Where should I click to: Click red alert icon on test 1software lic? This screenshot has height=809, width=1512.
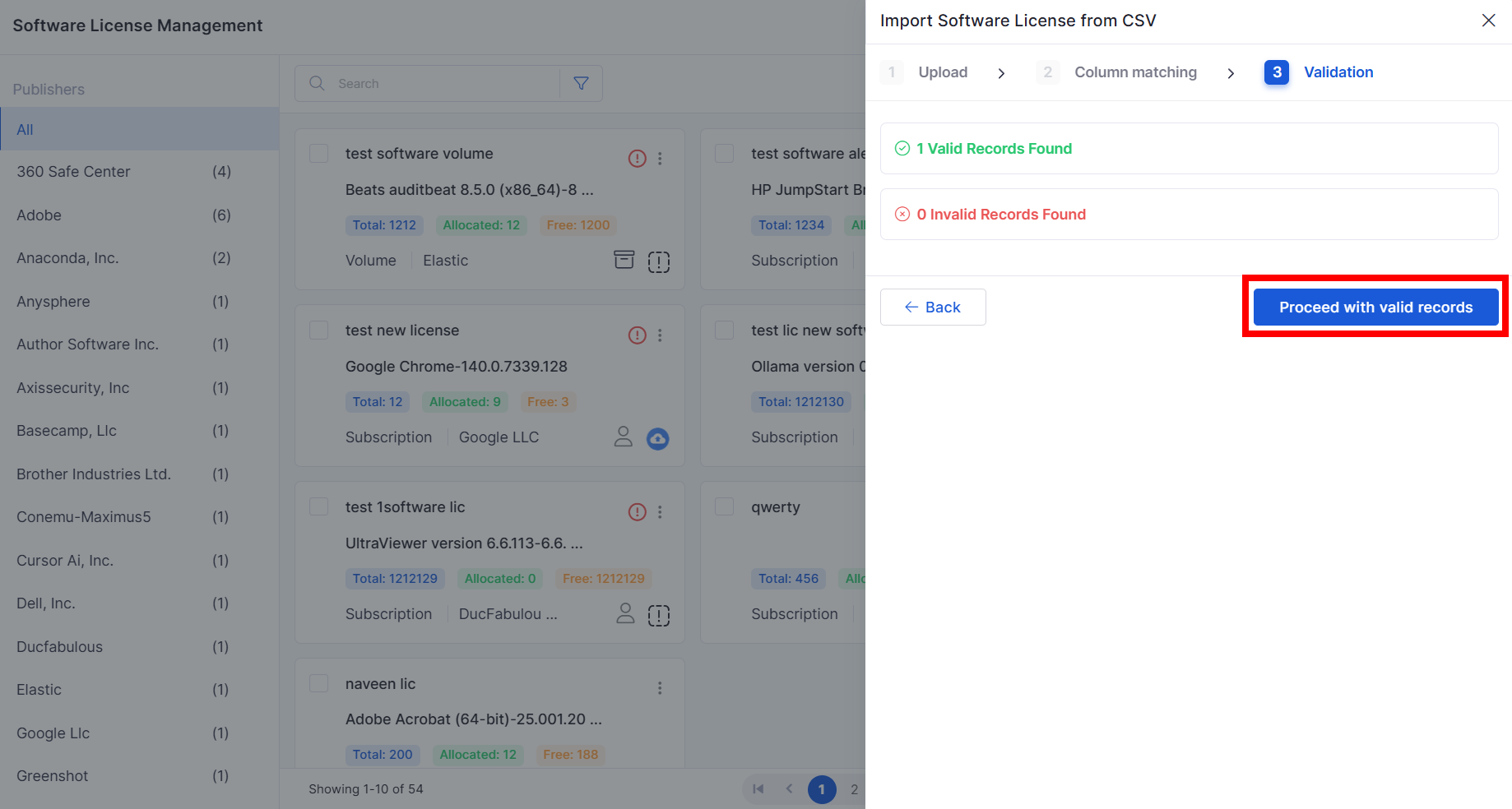pos(637,512)
